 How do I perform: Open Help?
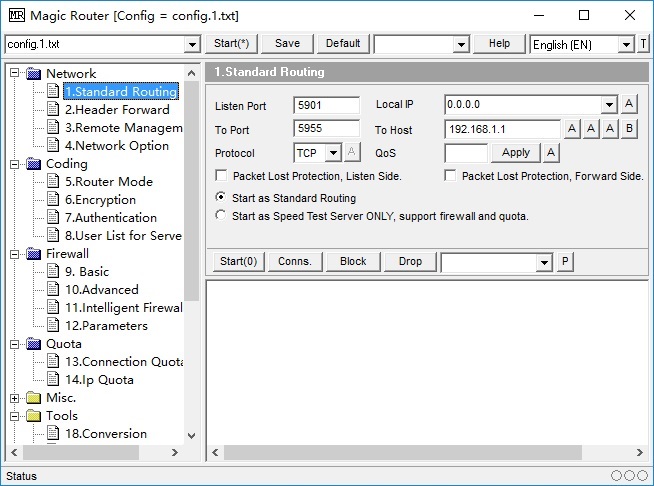pyautogui.click(x=499, y=43)
